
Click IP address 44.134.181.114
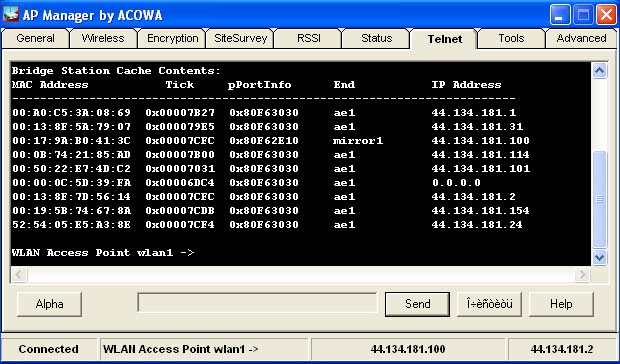pyautogui.click(x=480, y=155)
